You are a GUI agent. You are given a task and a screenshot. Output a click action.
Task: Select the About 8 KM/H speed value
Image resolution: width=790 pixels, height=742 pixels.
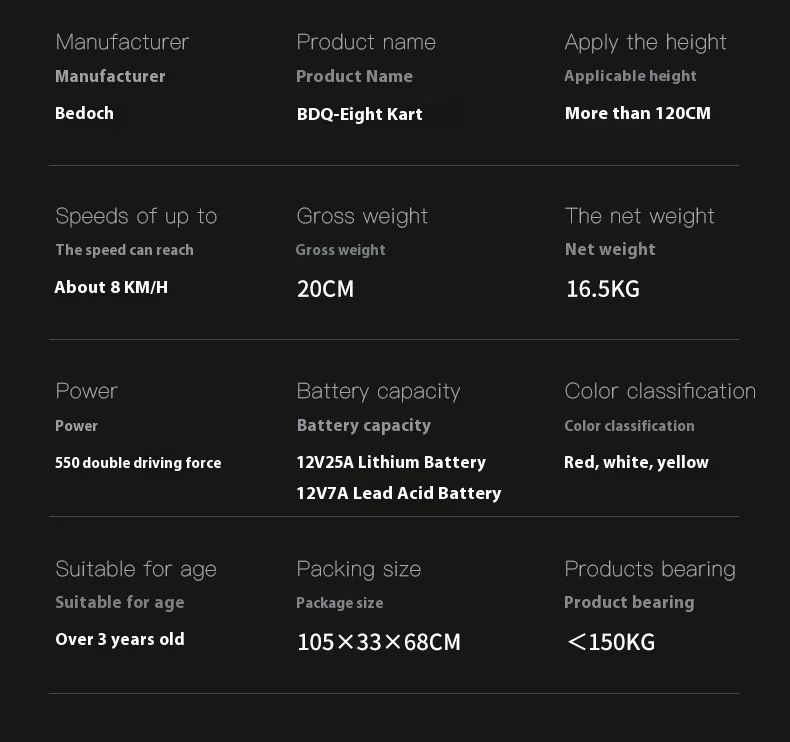(x=111, y=287)
